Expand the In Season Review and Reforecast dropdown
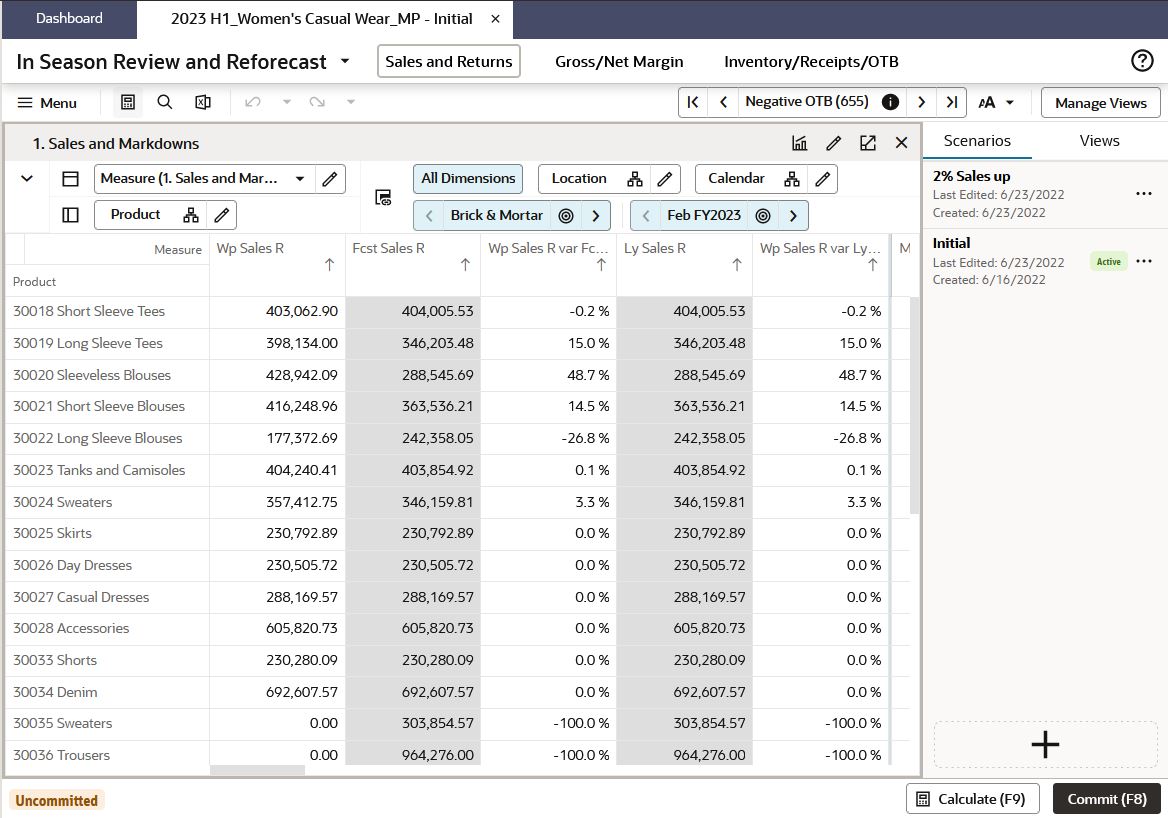 click(345, 61)
